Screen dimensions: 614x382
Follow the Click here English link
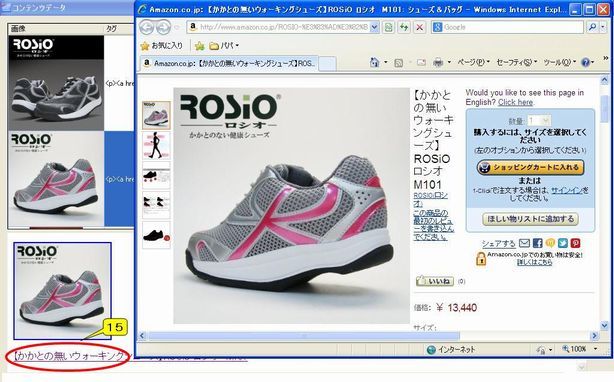tap(515, 102)
